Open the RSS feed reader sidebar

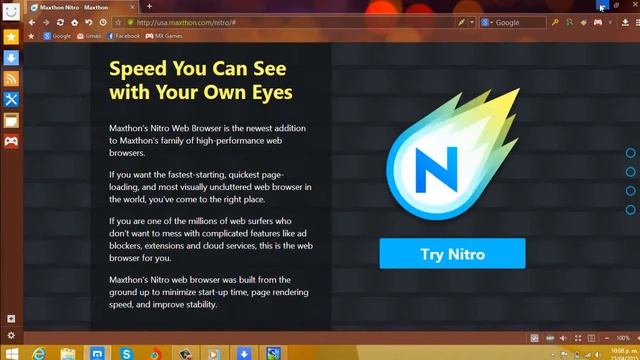11,79
